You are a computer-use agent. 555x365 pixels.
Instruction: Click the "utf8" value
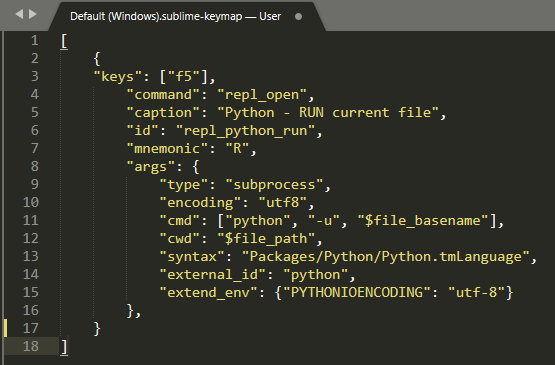tap(283, 203)
